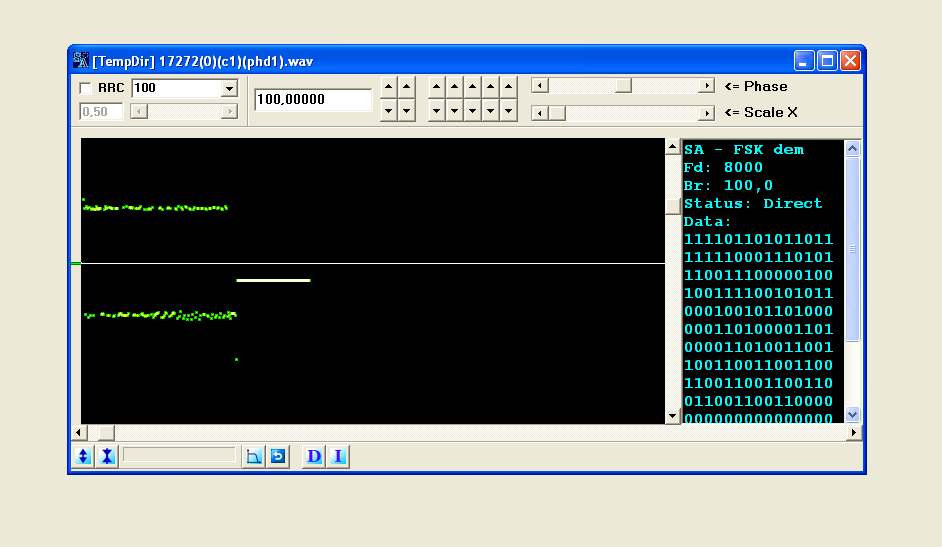942x547 pixels.
Task: Click right arrow of slider beside 0,50 field
Action: 229,111
